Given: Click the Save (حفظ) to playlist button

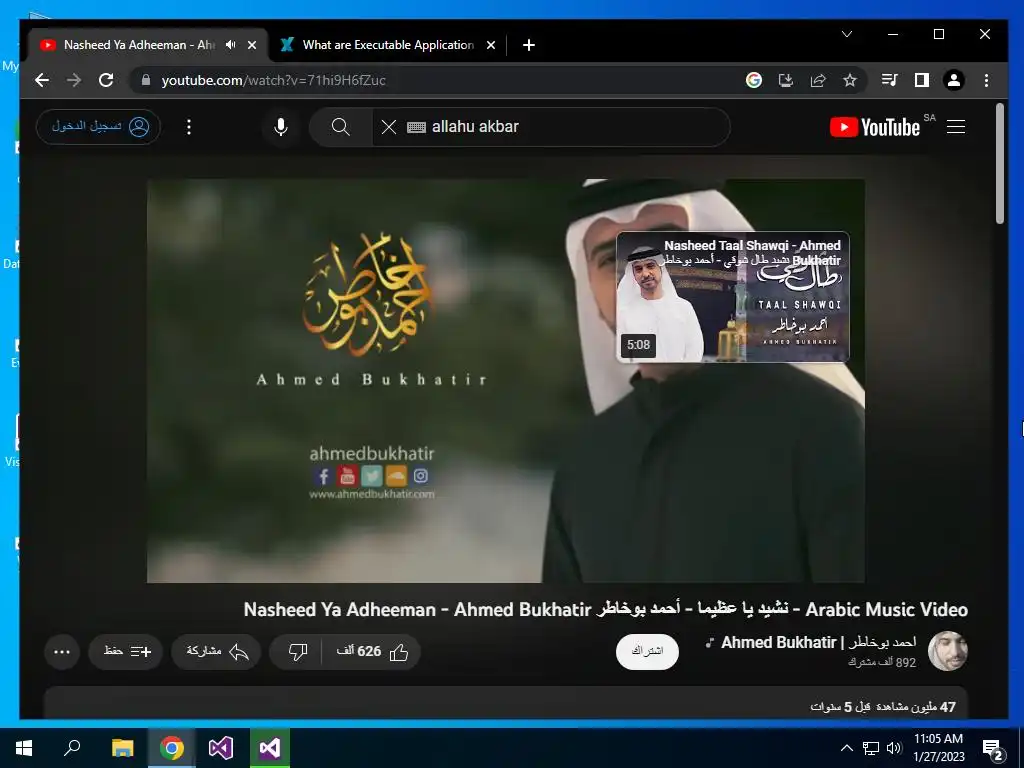Looking at the screenshot, I should [x=125, y=652].
